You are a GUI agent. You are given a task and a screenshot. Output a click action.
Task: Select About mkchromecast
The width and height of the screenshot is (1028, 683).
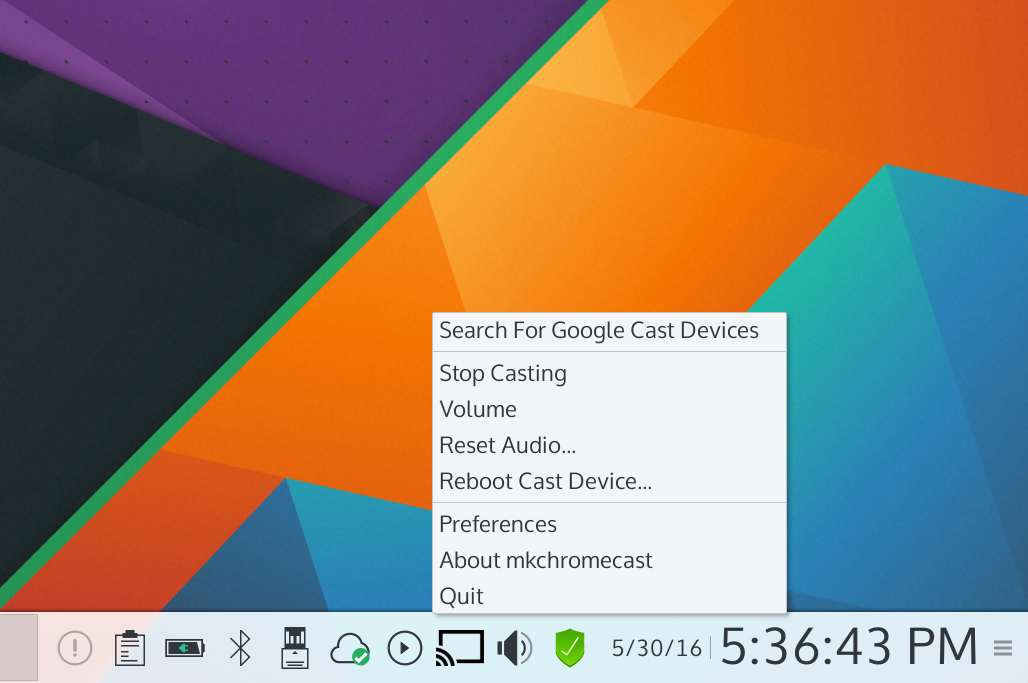(545, 561)
